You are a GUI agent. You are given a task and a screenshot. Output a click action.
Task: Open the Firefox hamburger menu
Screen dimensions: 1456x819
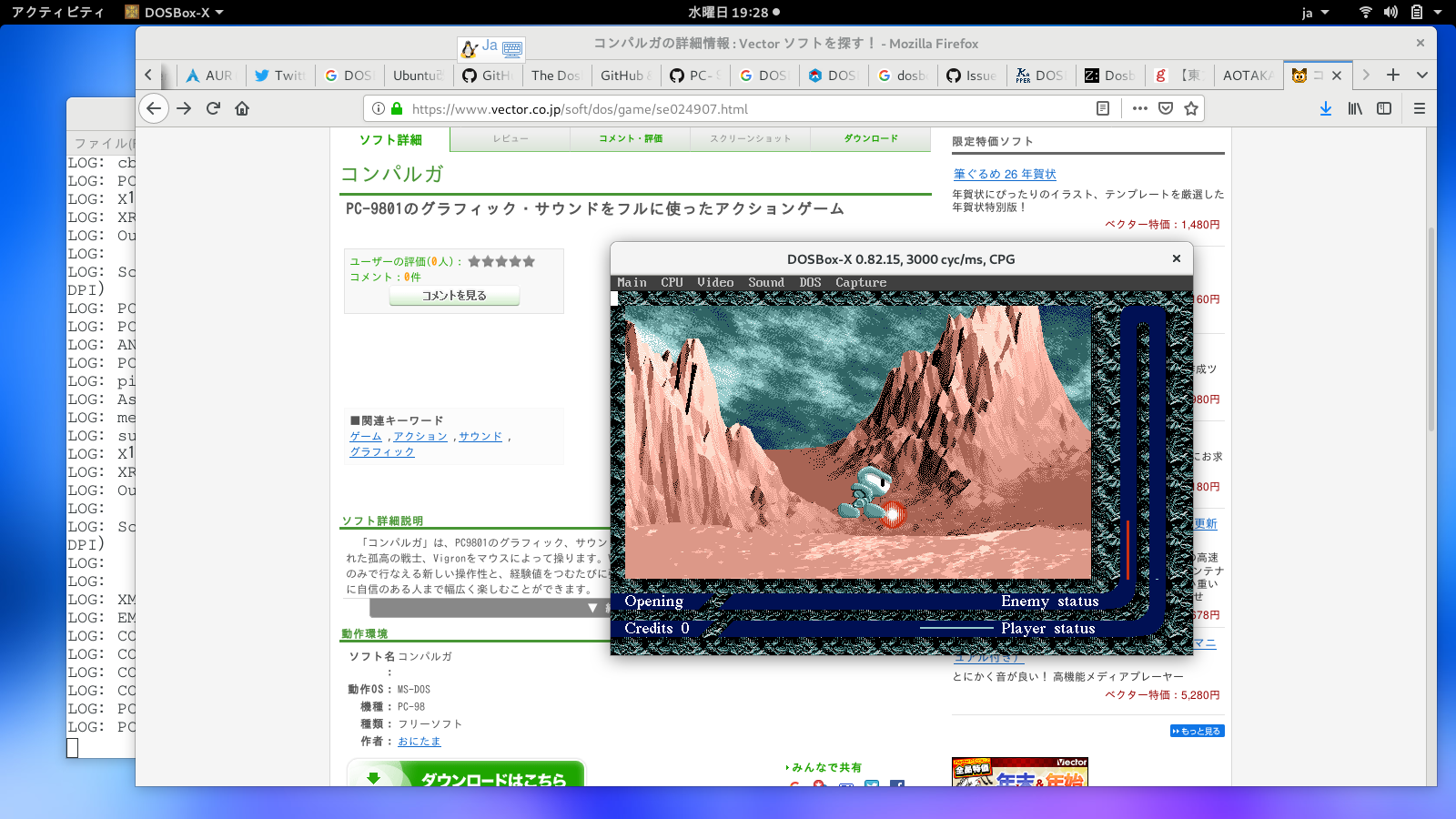pos(1420,108)
